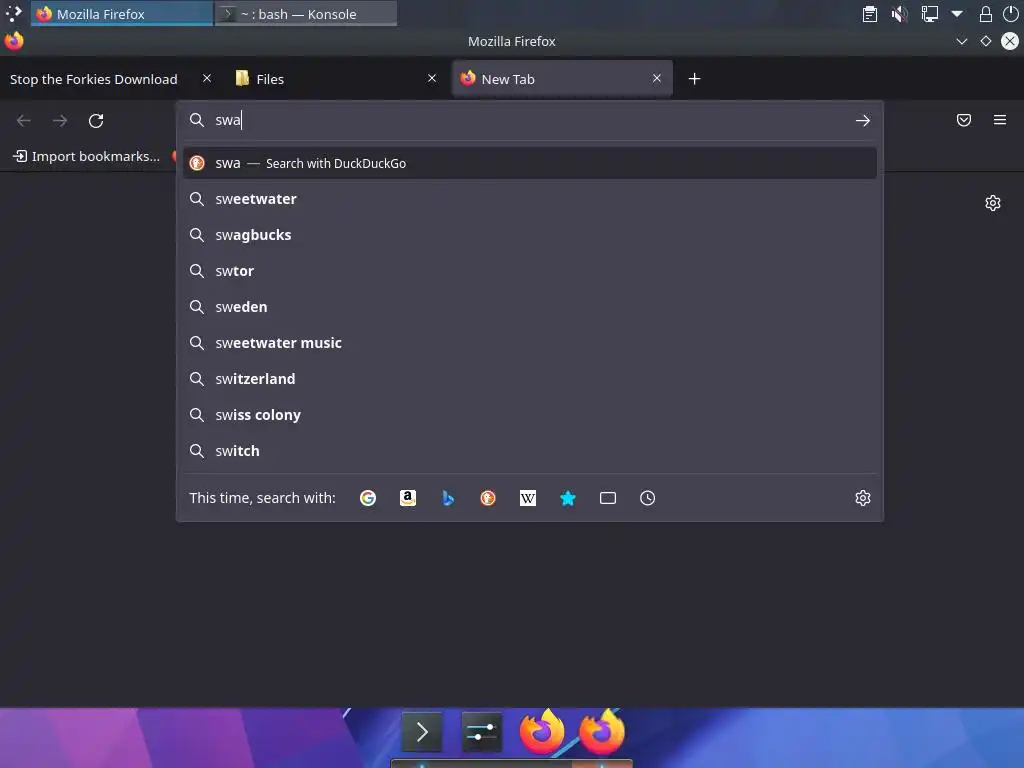
Task: Switch to Stop the Forkies Download tab
Action: [x=93, y=79]
